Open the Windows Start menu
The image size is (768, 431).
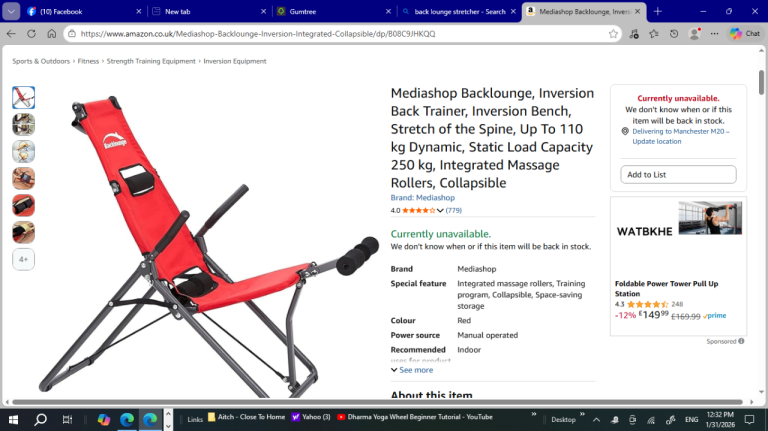pyautogui.click(x=13, y=419)
